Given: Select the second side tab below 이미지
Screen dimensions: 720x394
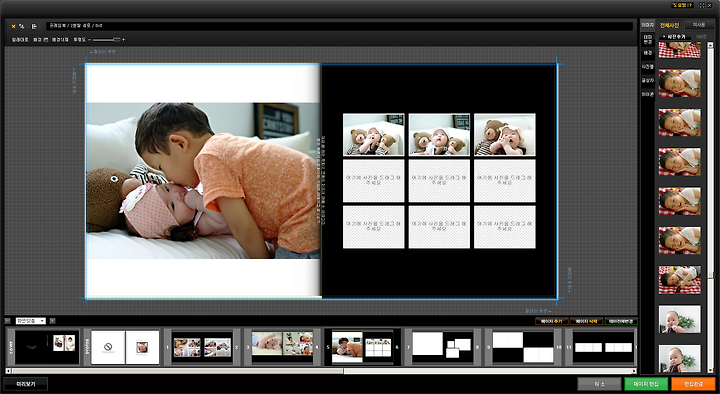Looking at the screenshot, I should pos(647,39).
